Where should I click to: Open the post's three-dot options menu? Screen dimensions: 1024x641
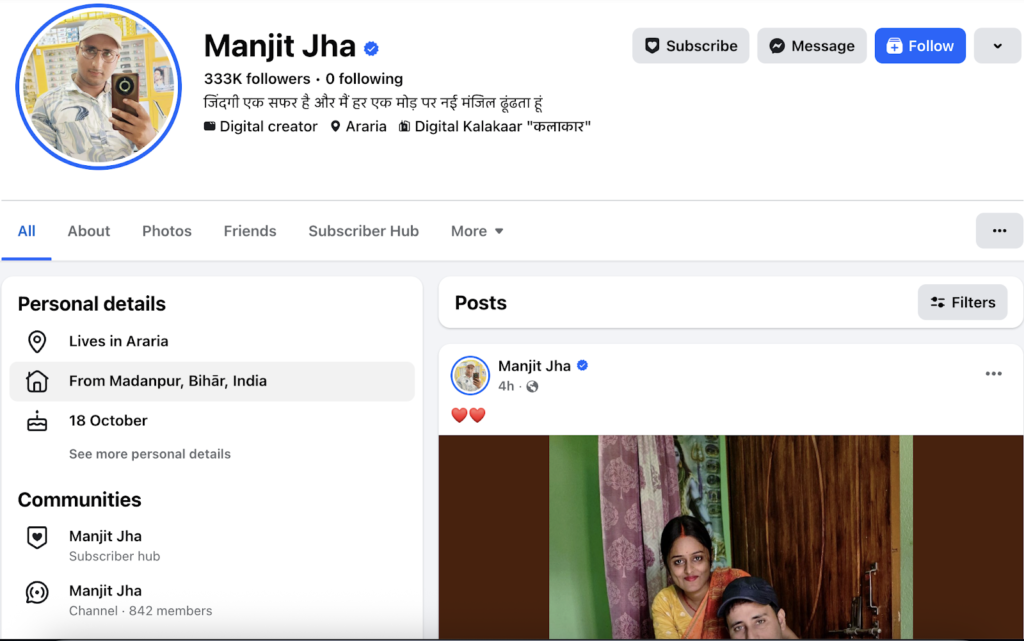[993, 374]
